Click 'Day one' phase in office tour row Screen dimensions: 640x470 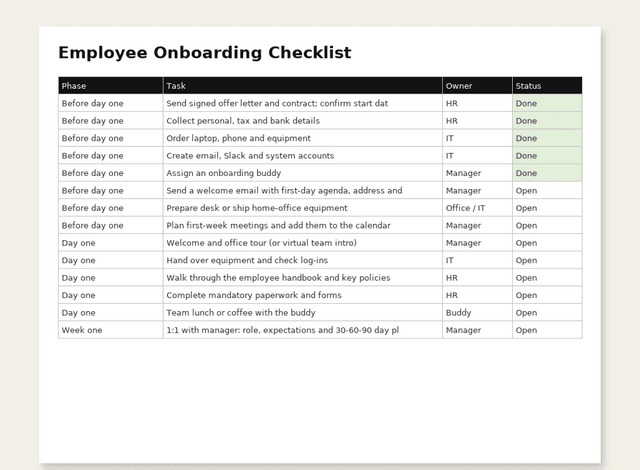111,243
